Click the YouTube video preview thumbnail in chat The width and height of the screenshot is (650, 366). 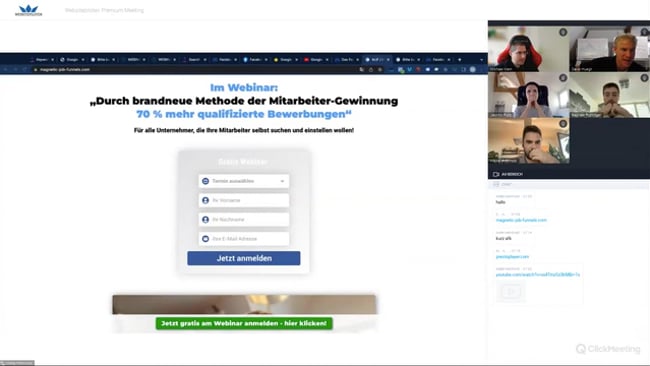coord(511,291)
